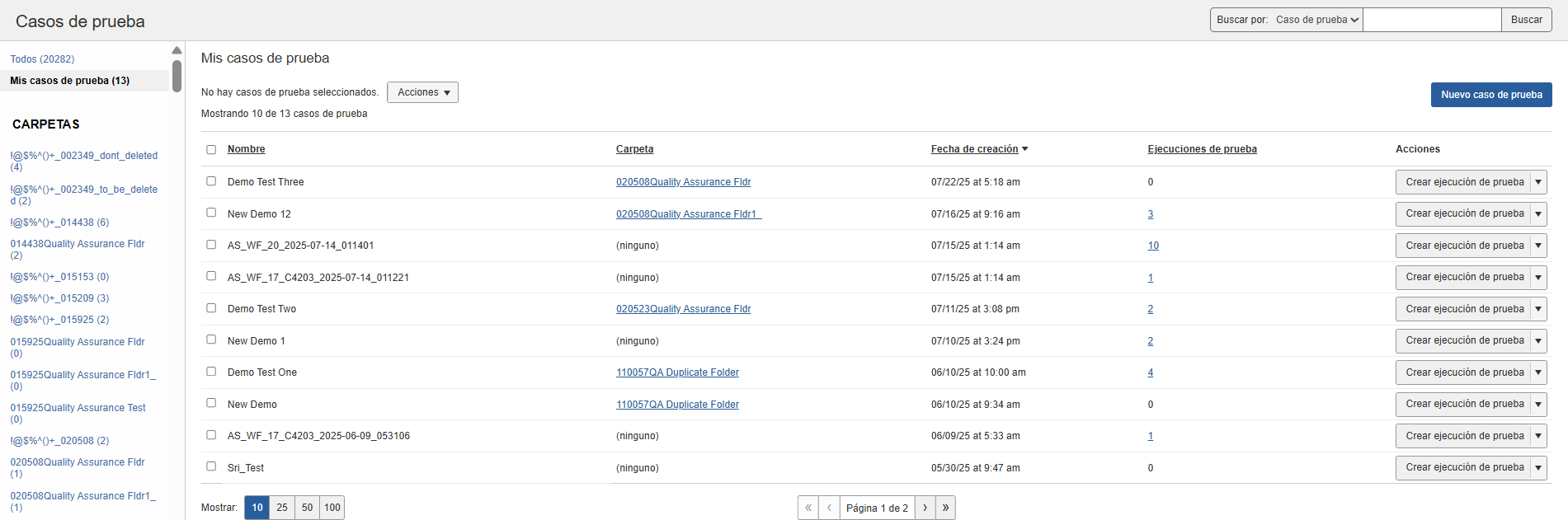Open the Buscar por search-type dropdown
This screenshot has width=1568, height=520.
coord(1316,20)
